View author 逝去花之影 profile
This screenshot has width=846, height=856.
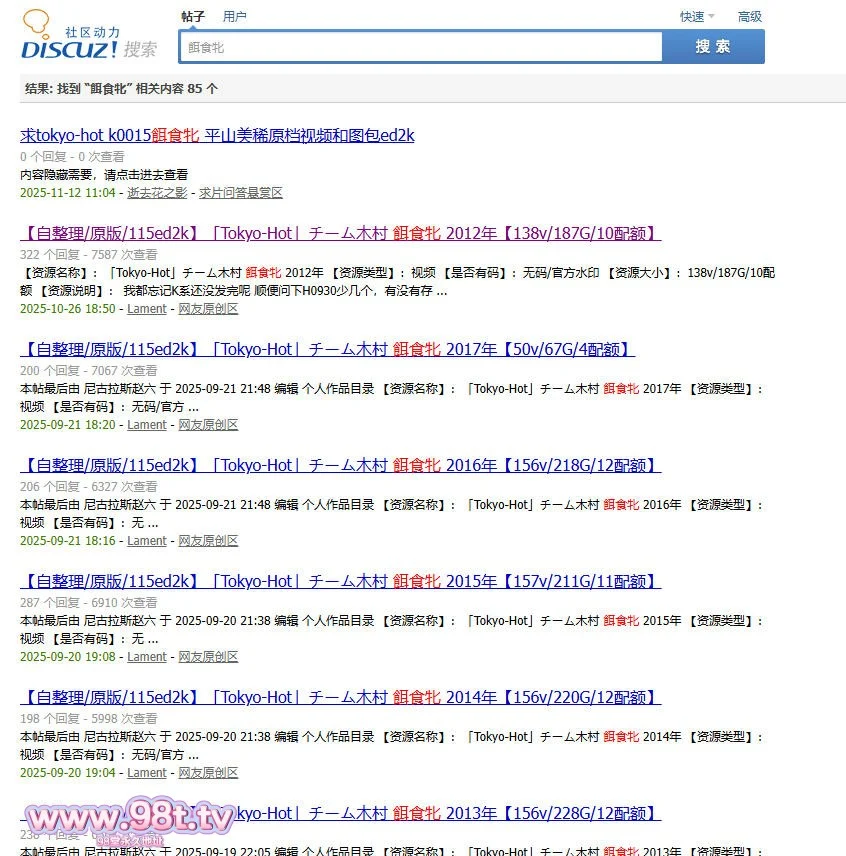click(157, 193)
